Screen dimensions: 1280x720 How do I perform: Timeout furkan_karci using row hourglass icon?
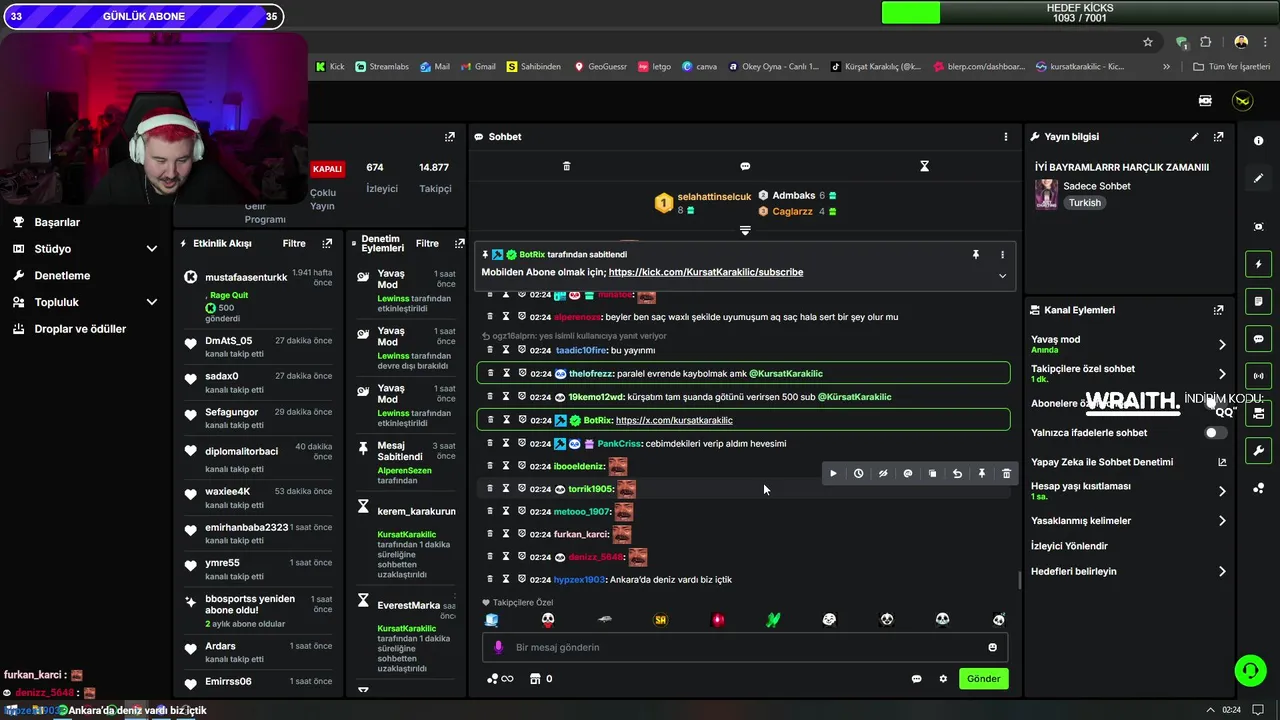(506, 534)
